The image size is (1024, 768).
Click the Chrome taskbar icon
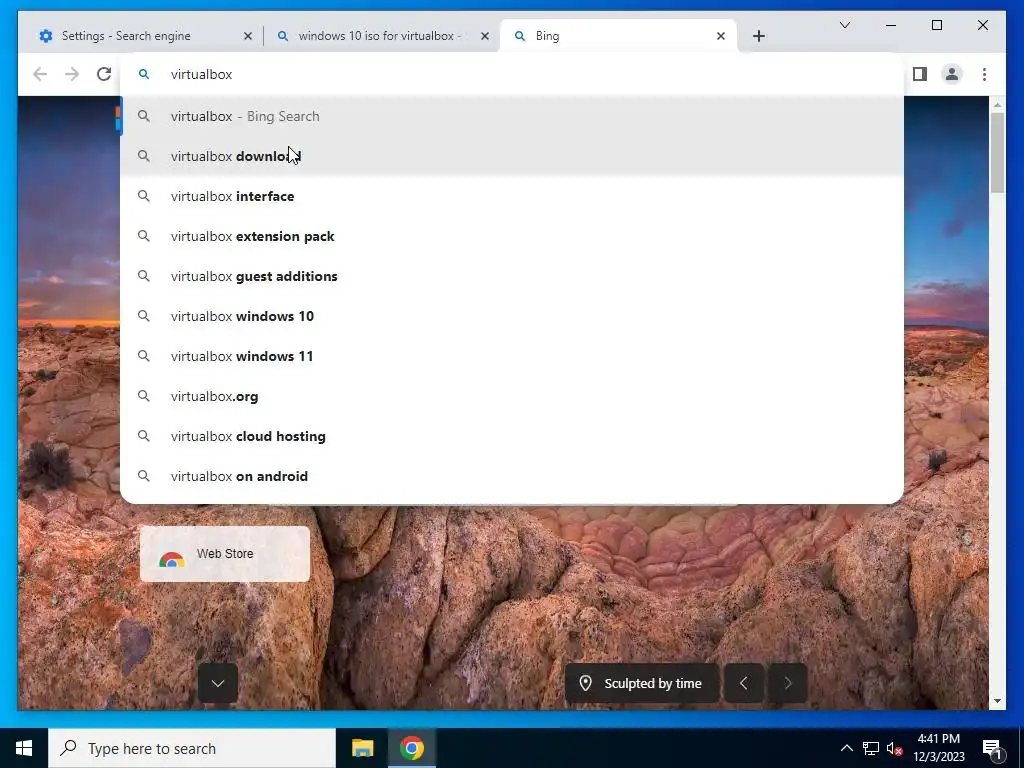412,748
